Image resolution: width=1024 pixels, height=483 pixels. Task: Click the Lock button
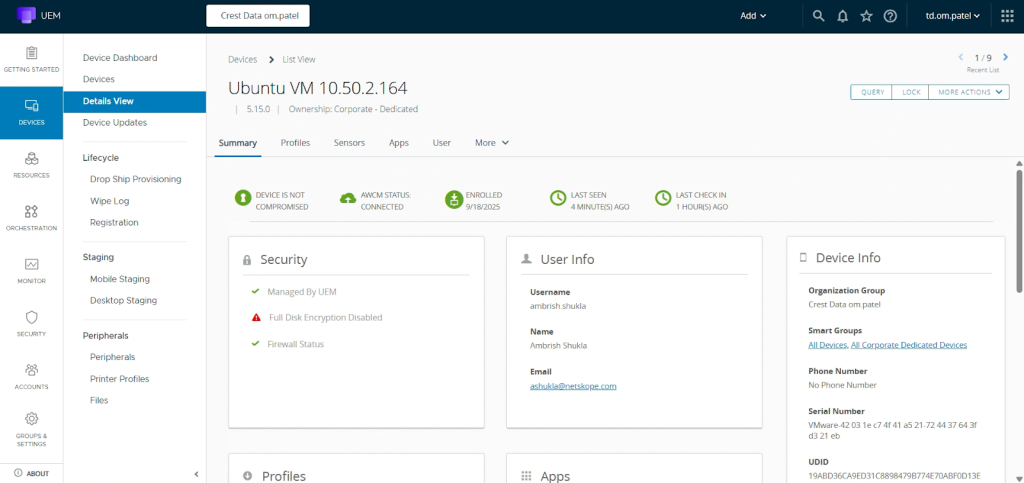point(911,92)
